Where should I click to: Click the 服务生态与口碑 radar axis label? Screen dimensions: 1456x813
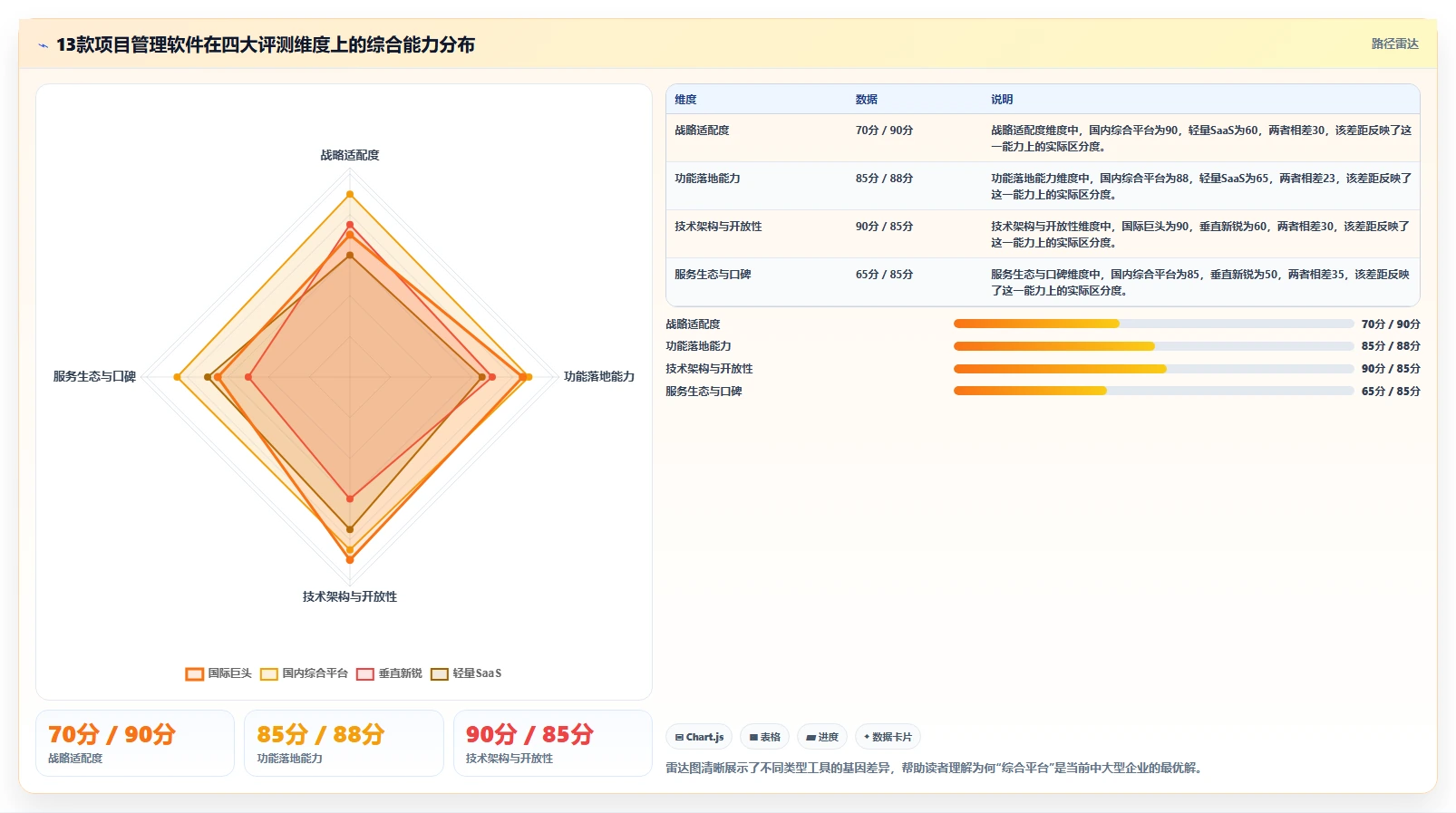pos(94,376)
